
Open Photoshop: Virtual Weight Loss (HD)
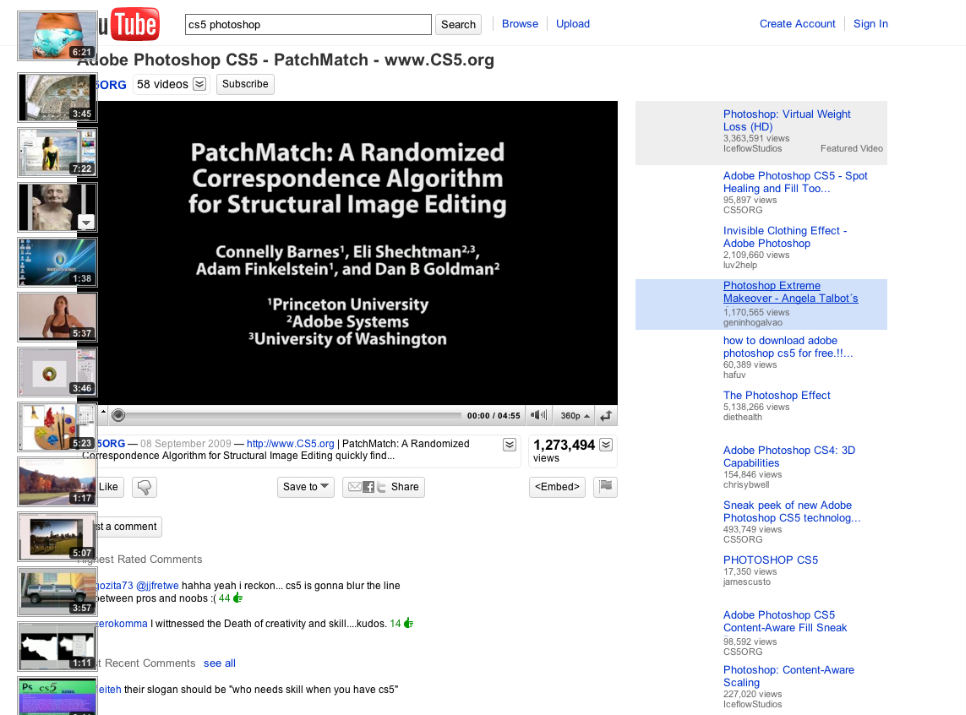point(787,120)
